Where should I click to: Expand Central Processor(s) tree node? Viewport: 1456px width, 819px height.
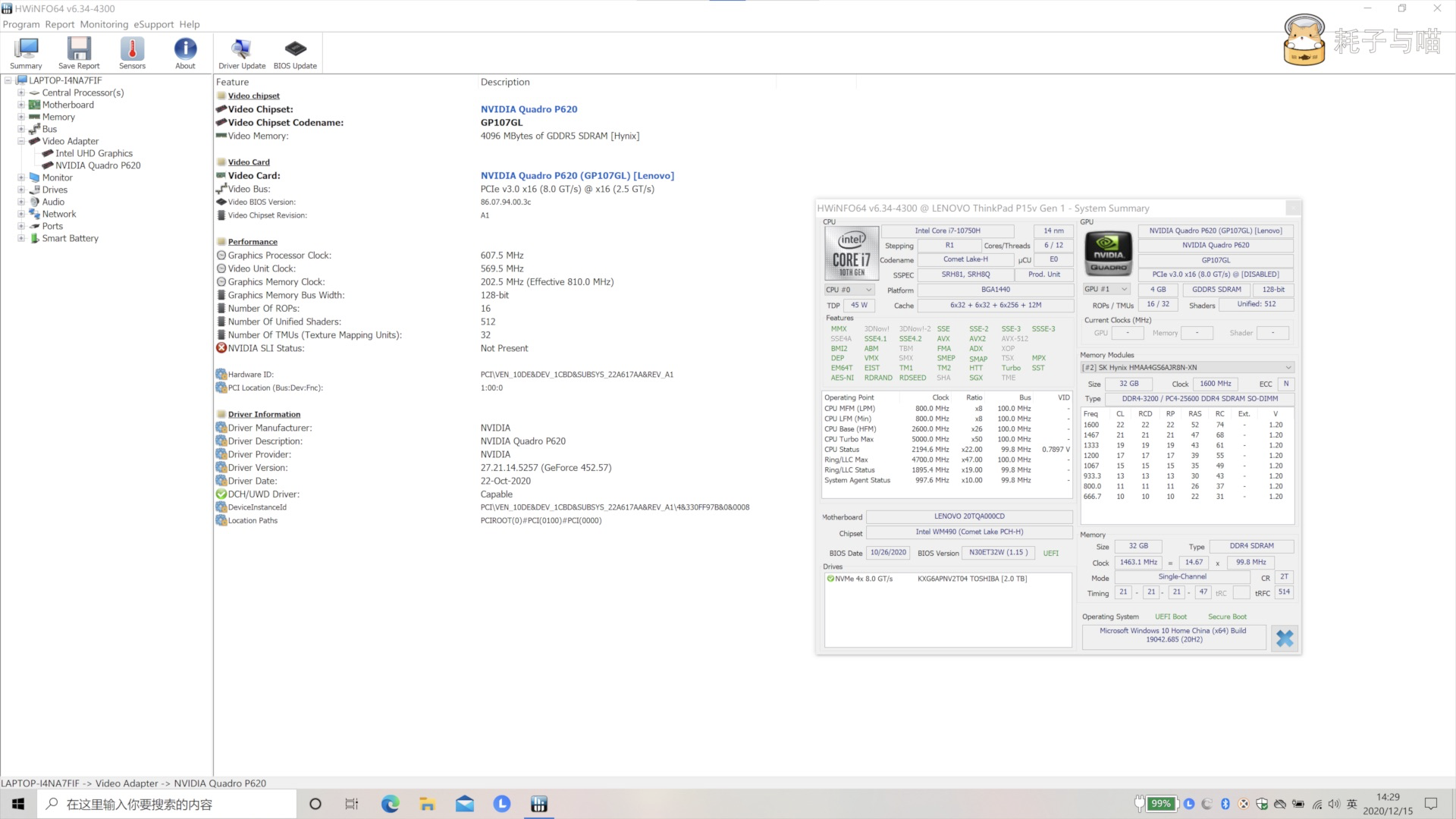pyautogui.click(x=21, y=93)
